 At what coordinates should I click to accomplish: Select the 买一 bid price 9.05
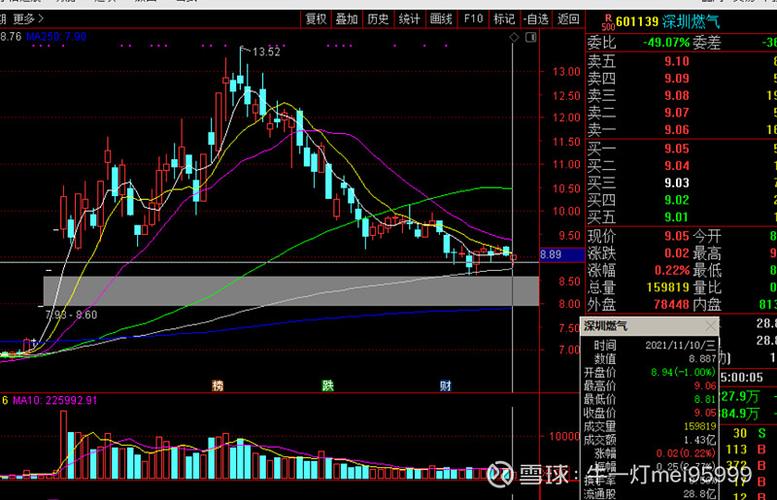pos(676,149)
